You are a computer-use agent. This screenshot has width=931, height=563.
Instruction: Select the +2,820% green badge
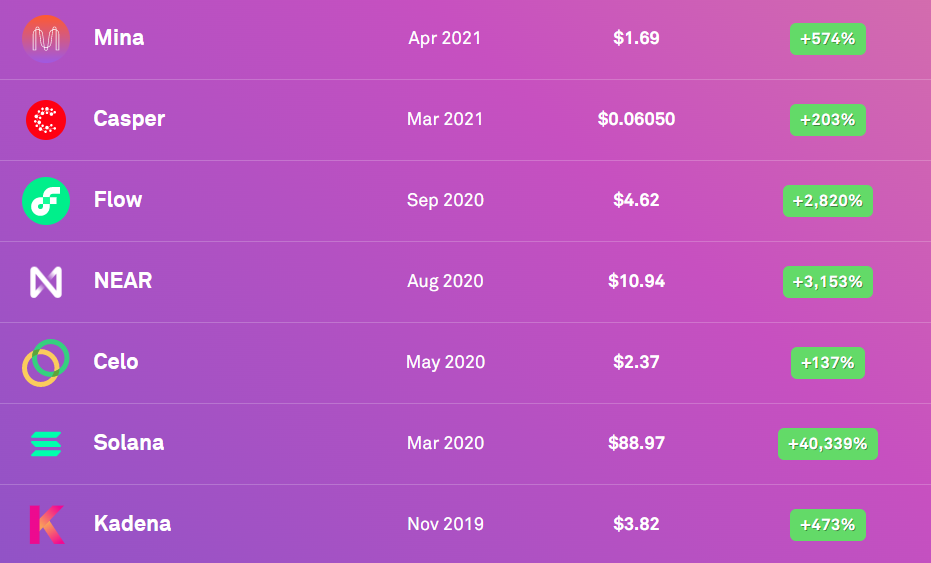827,201
